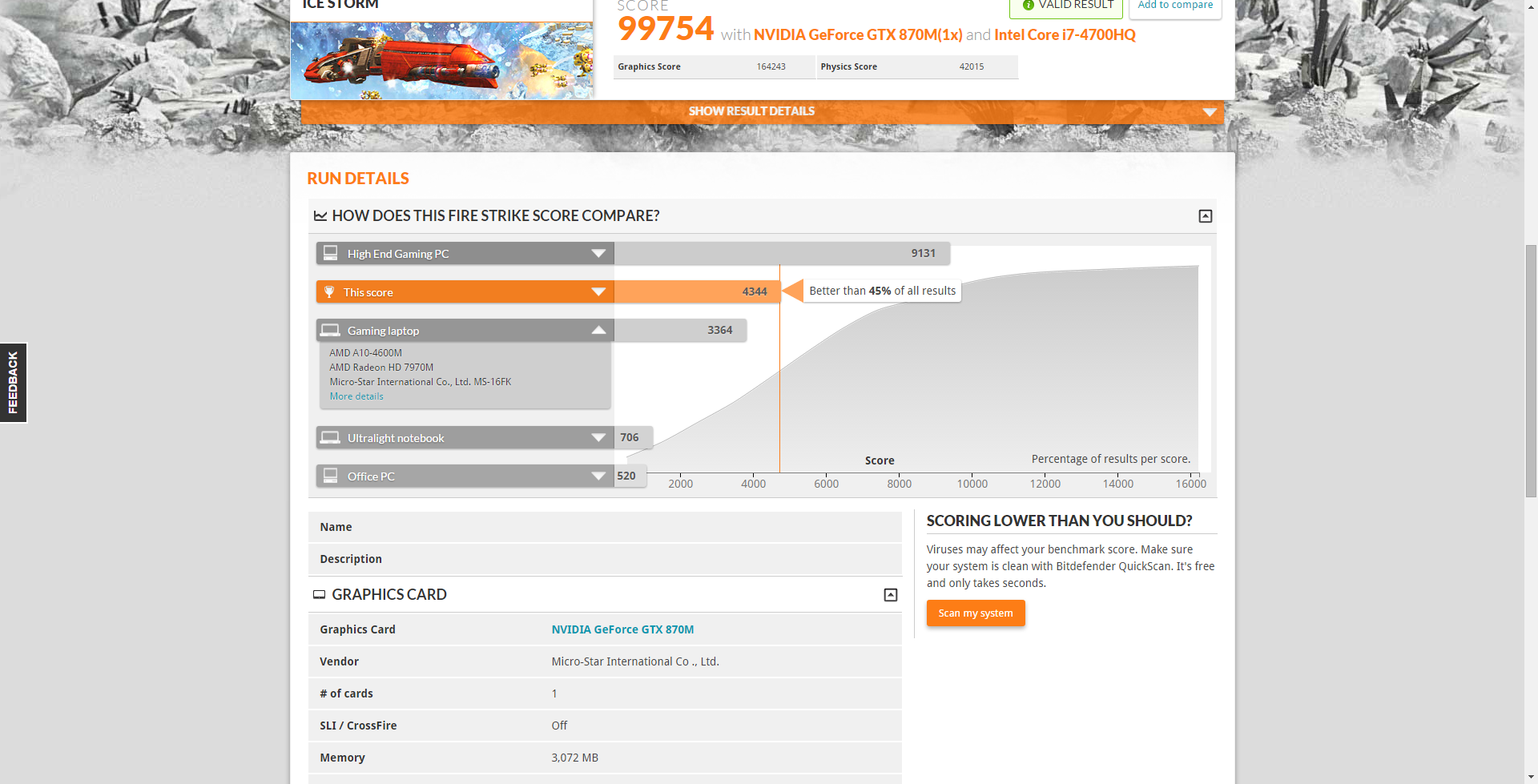Screen dimensions: 1538x784
Task: Click the 706 Ultralight notebook score
Action: pyautogui.click(x=630, y=437)
